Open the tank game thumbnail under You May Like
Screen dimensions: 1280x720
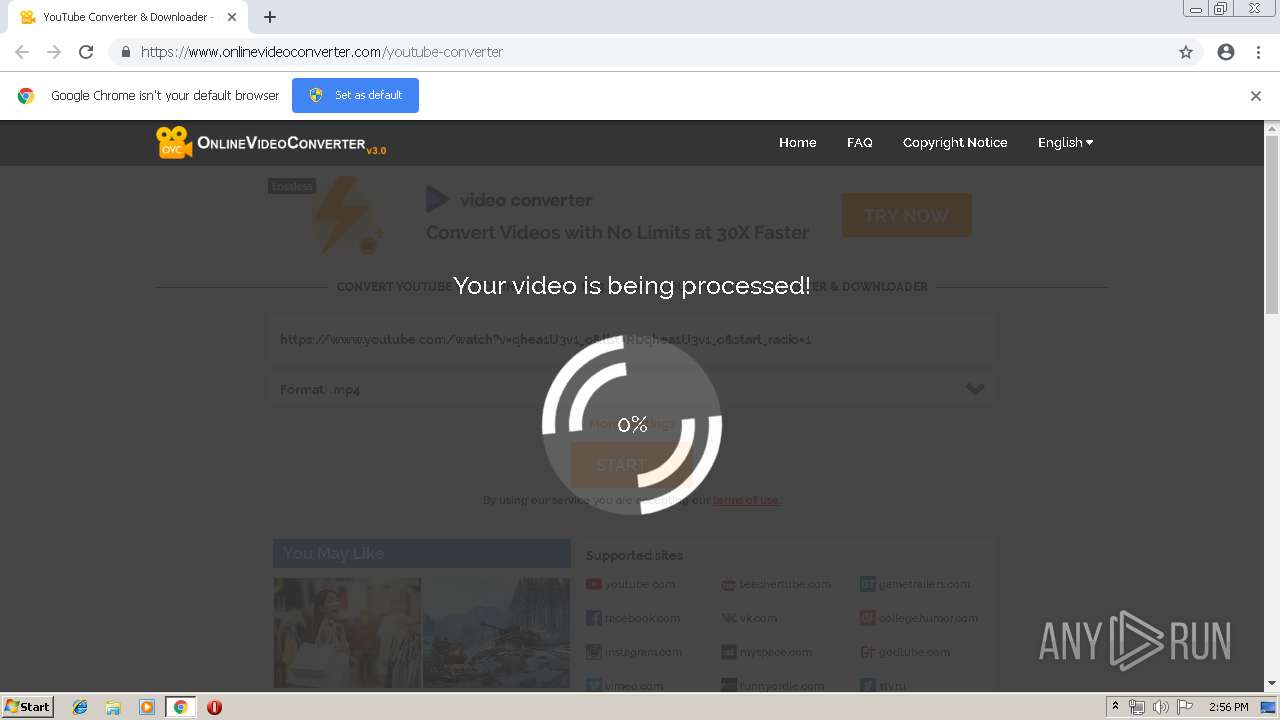coord(496,633)
